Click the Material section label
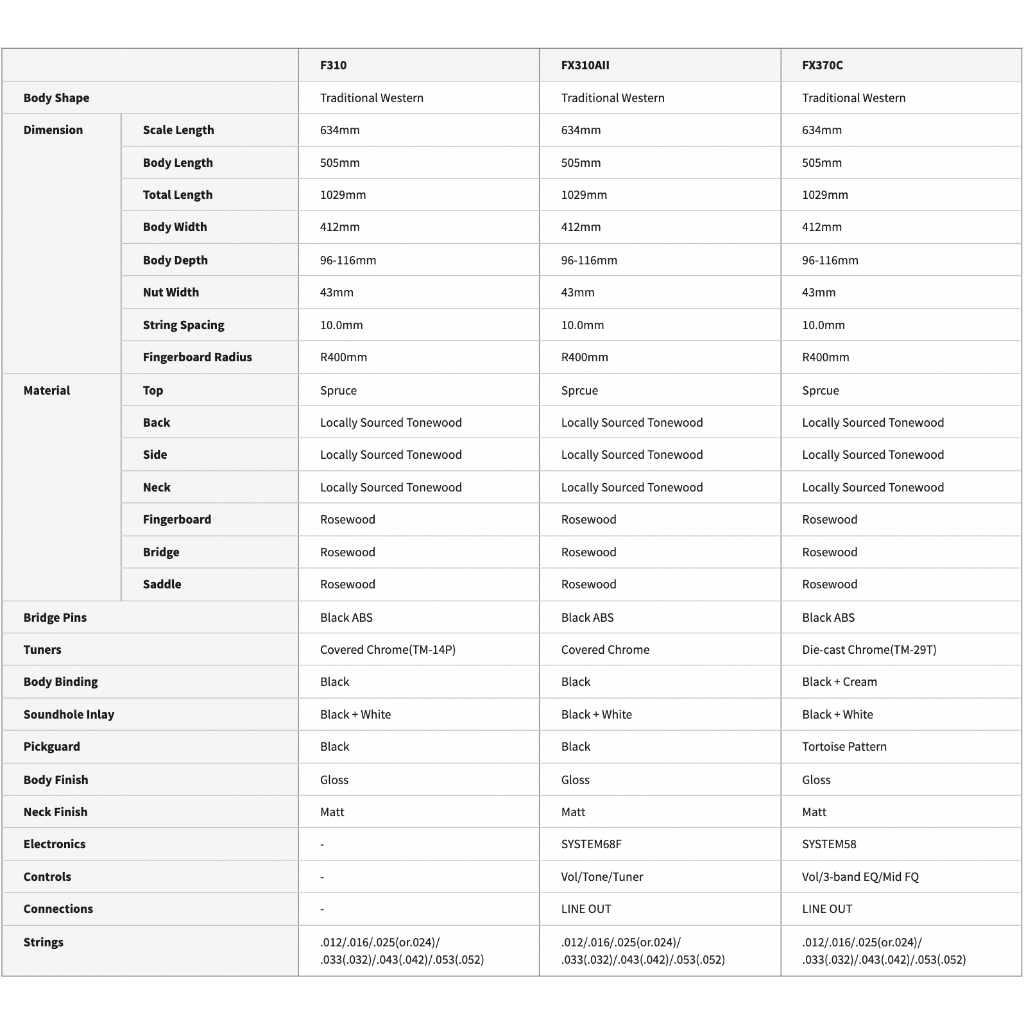Viewport: 1024px width, 1024px height. coord(47,390)
